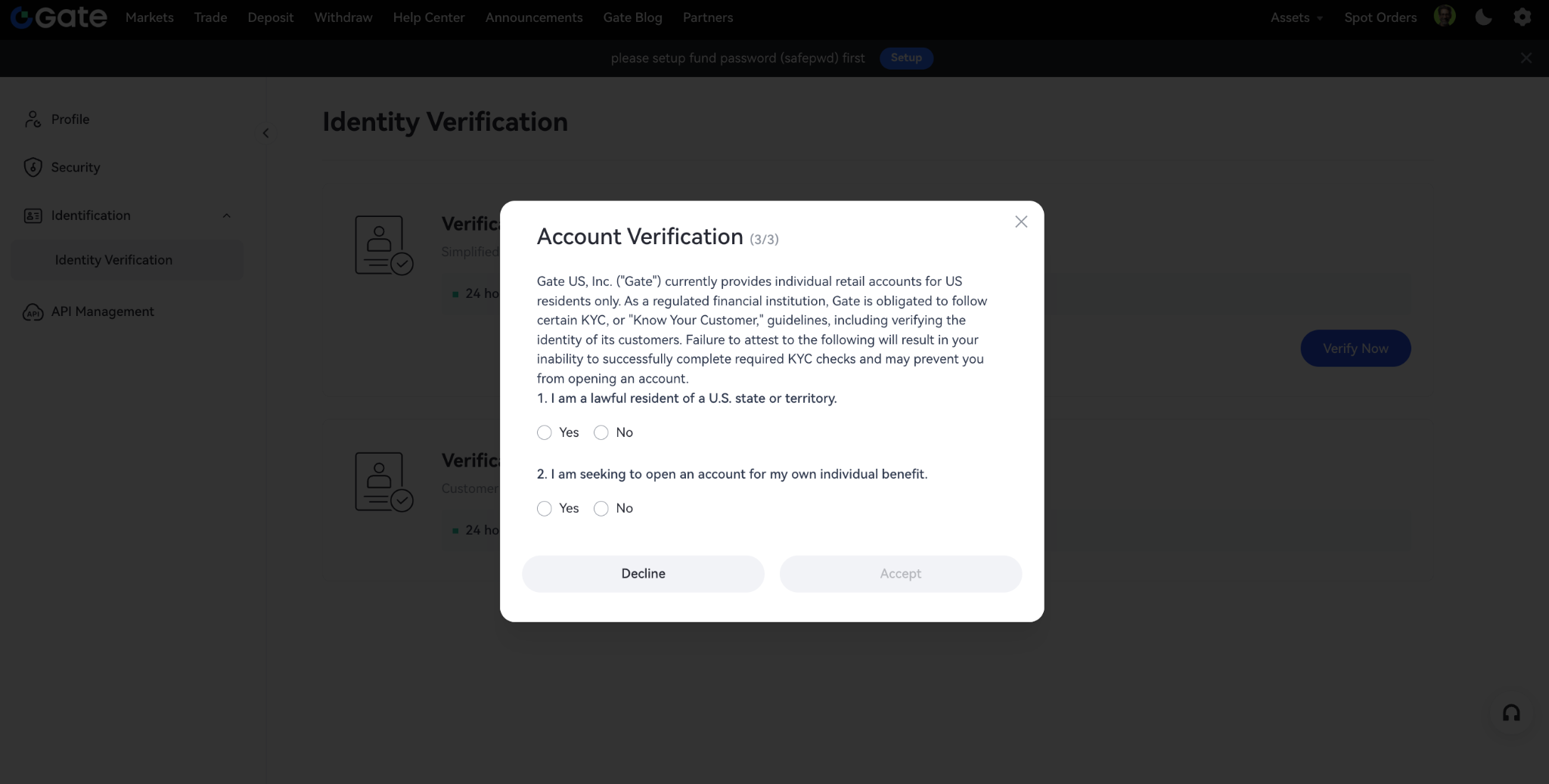1549x784 pixels.
Task: Open the Profile sidebar item
Action: click(70, 119)
